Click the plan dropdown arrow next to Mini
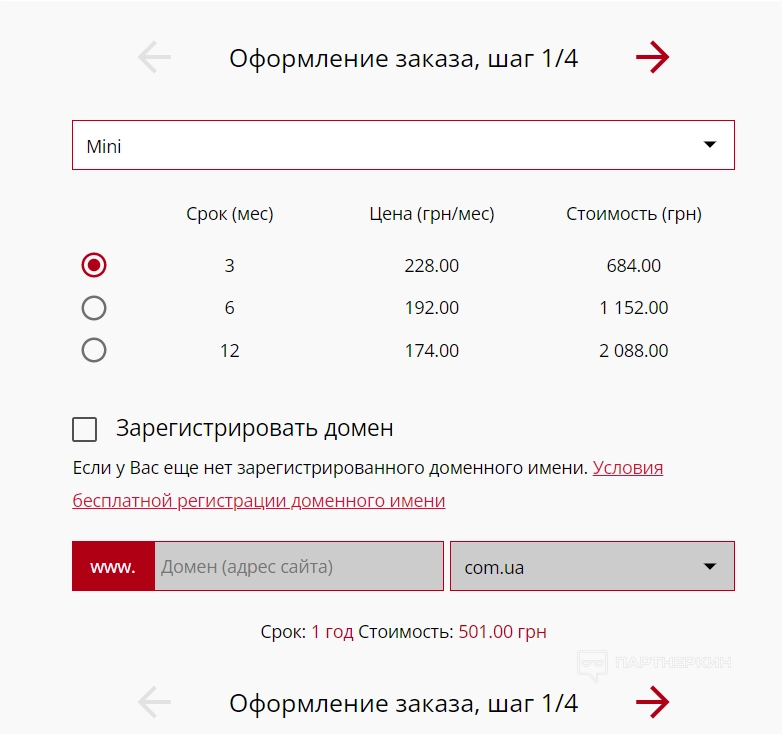 [x=710, y=145]
